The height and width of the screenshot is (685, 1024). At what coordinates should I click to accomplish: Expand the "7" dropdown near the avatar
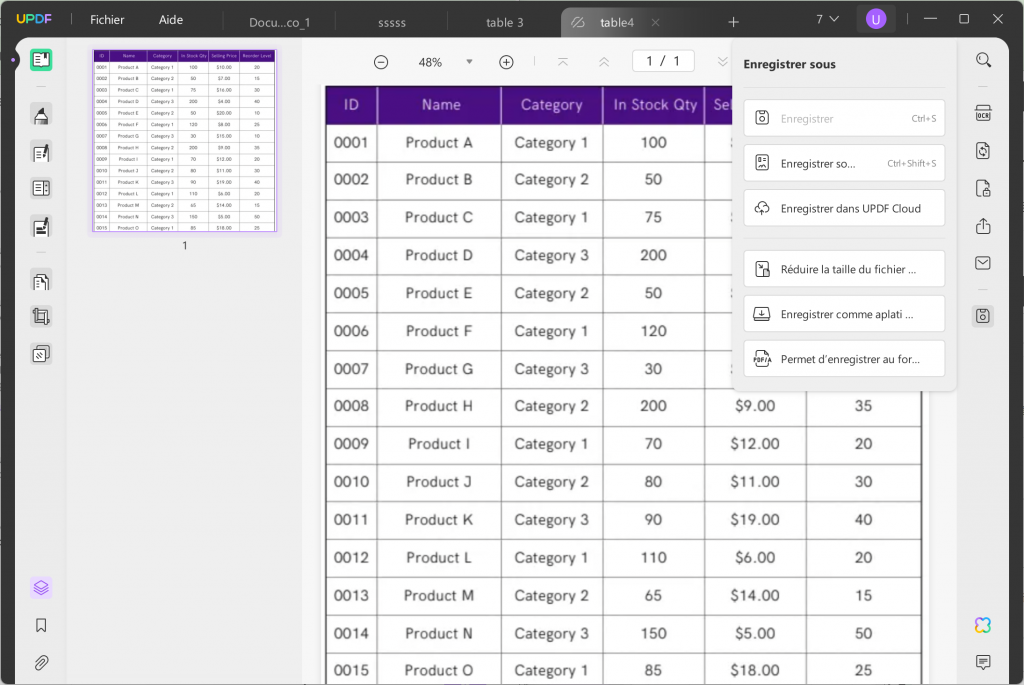[828, 18]
